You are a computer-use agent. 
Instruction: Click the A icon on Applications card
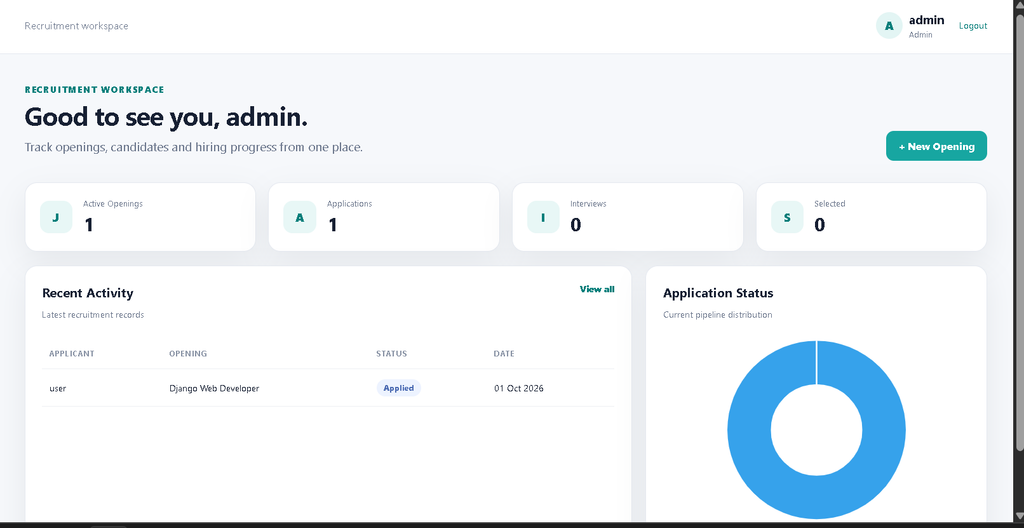pyautogui.click(x=300, y=217)
